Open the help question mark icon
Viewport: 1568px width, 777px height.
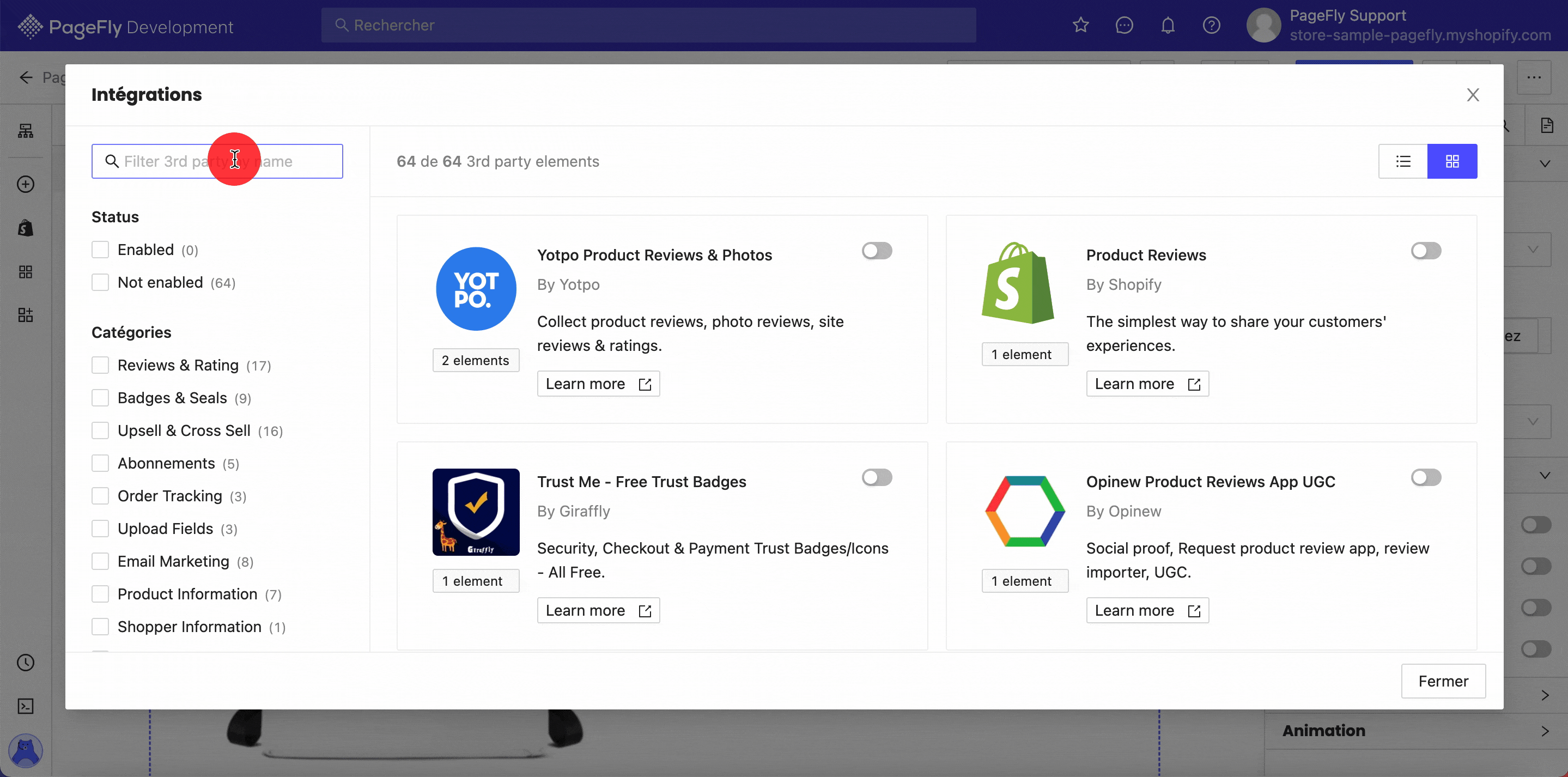click(x=1211, y=25)
